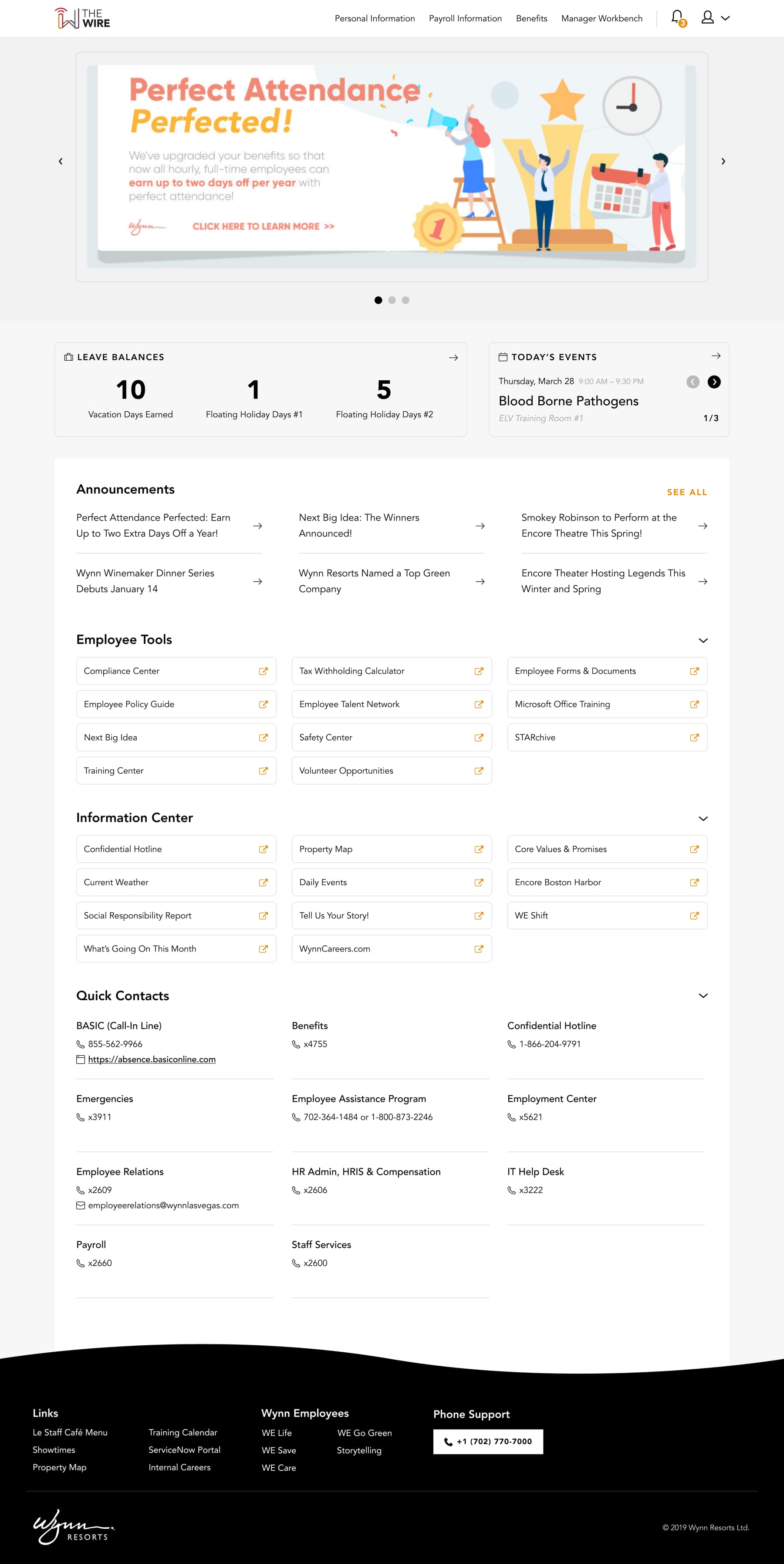Viewport: 784px width, 1564px height.
Task: Show next event in Today's Events
Action: tap(714, 382)
